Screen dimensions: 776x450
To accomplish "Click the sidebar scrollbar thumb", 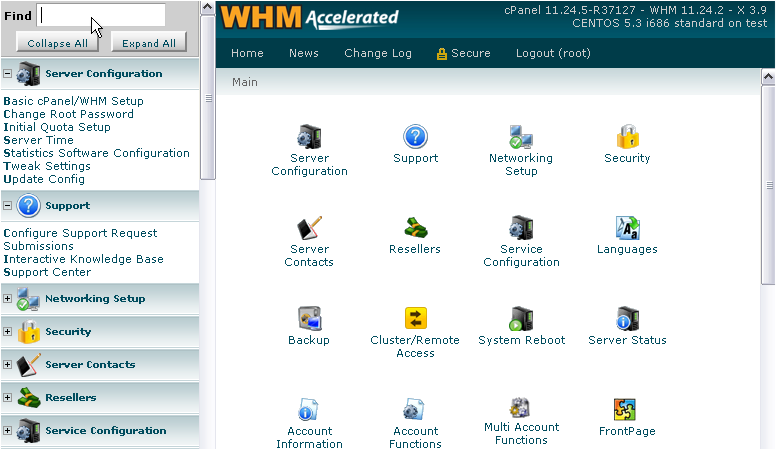I will coord(208,98).
